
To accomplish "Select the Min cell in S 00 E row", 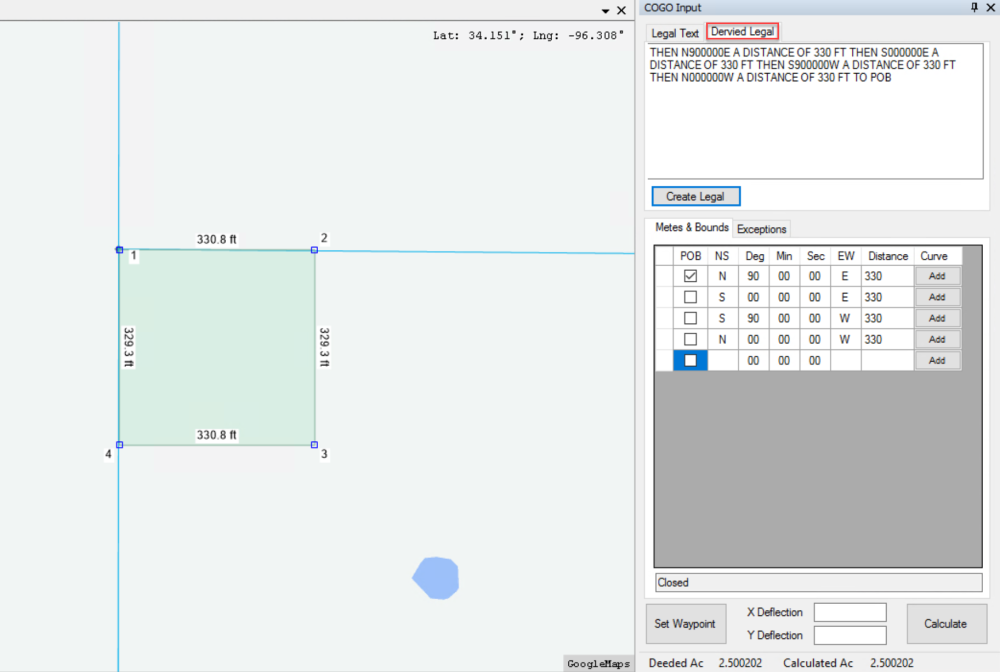I will pos(784,297).
